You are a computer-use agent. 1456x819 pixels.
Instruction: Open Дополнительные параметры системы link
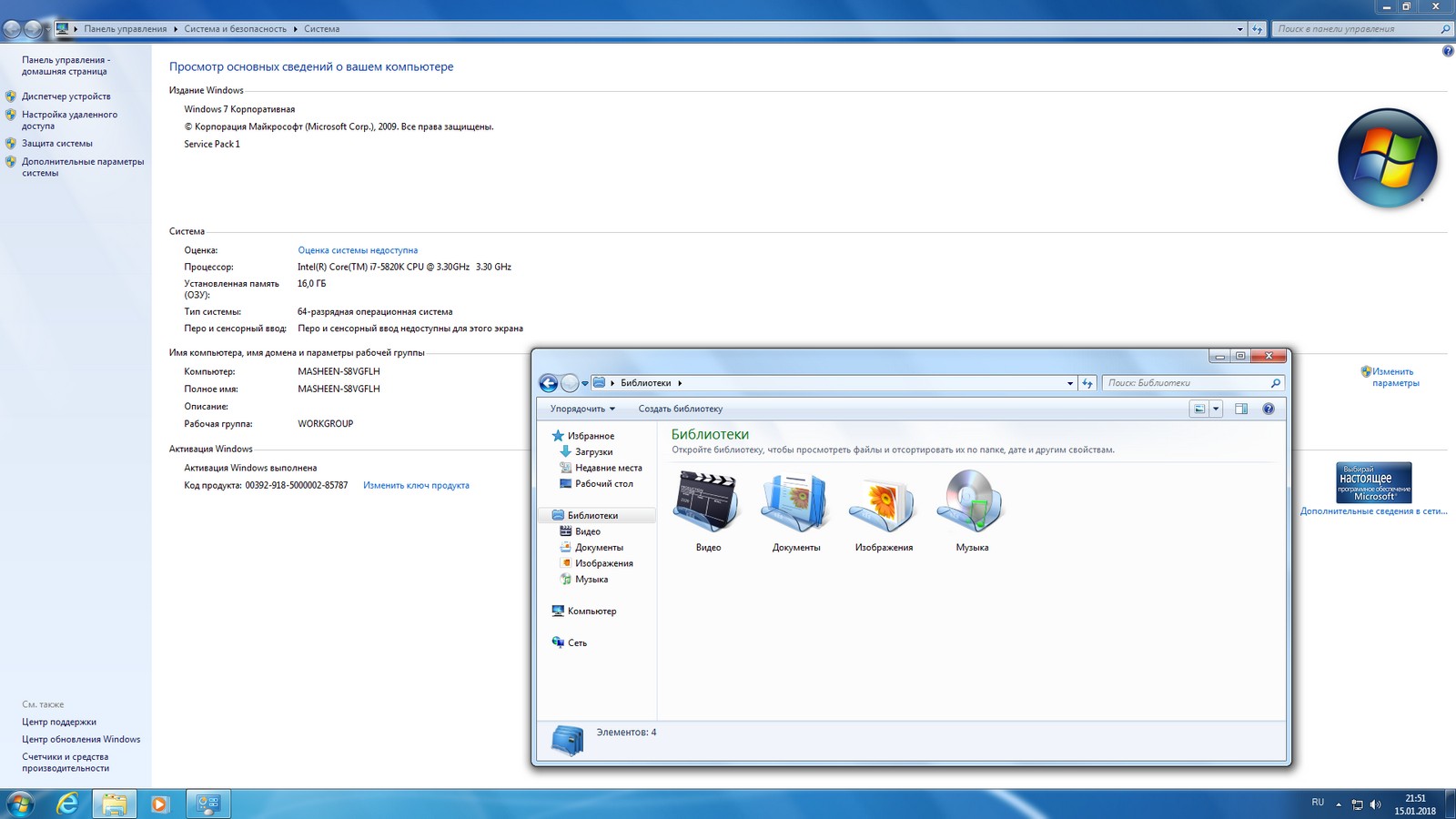pyautogui.click(x=83, y=167)
